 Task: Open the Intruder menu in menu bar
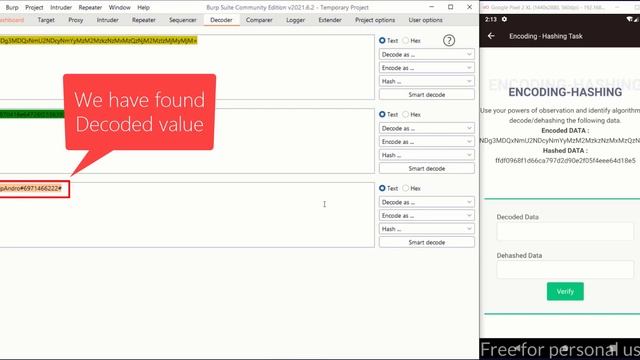pos(61,7)
